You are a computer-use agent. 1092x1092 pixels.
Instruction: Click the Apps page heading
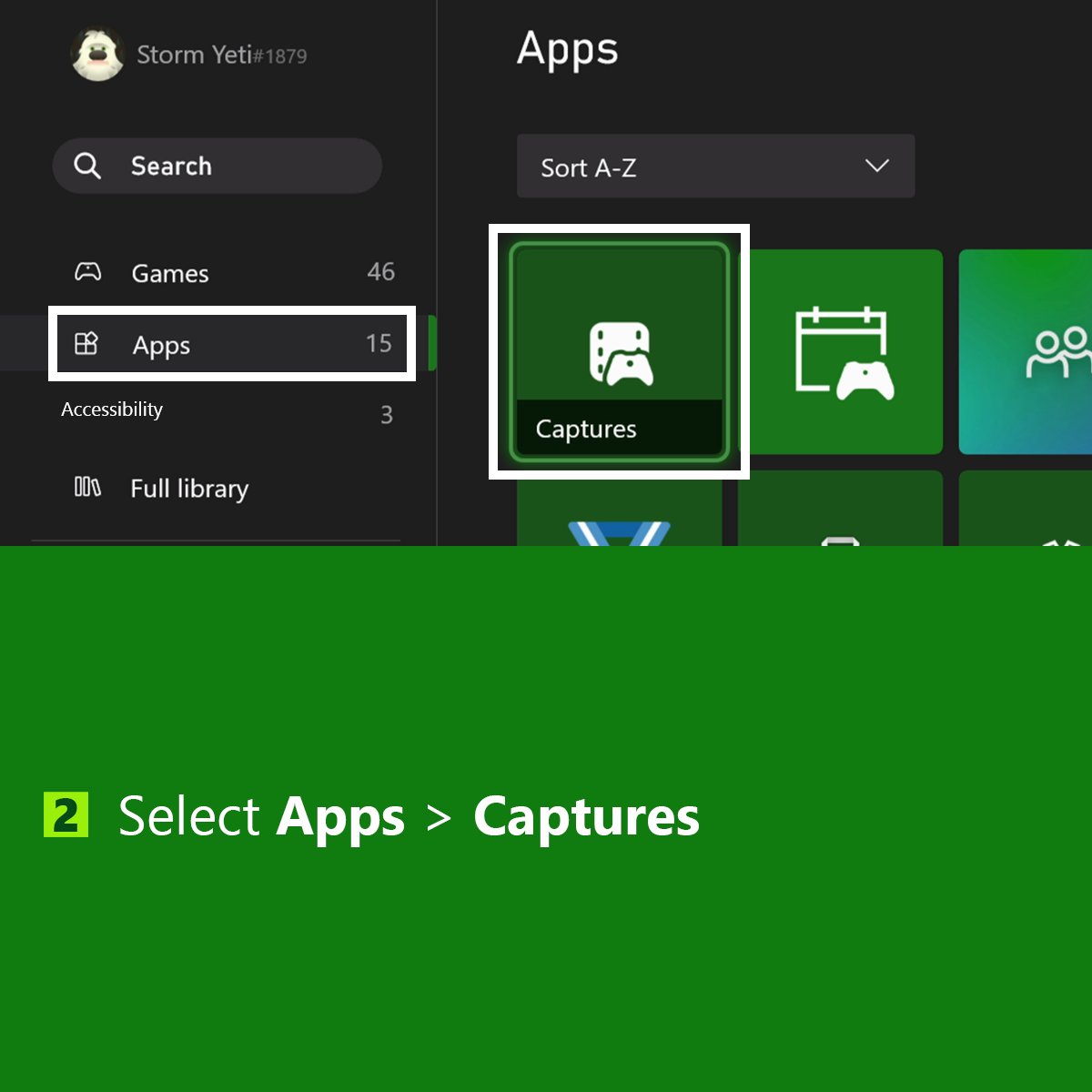(567, 50)
